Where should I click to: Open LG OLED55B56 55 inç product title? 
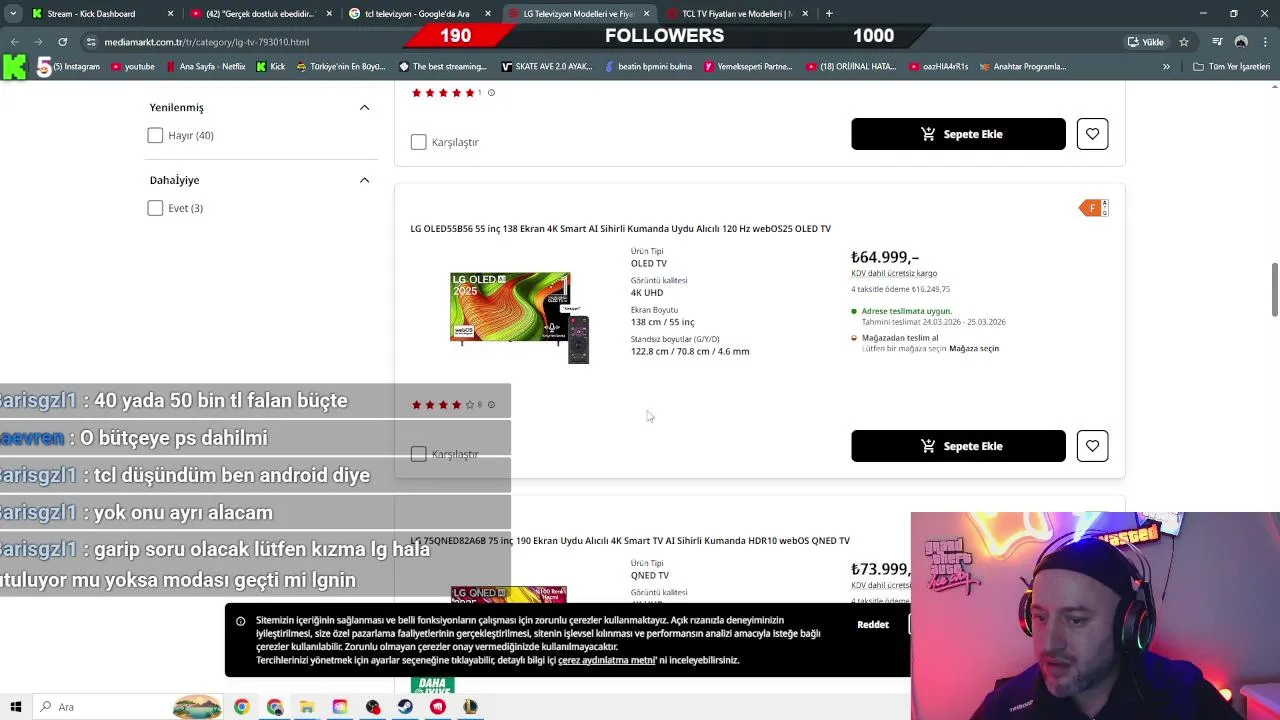pyautogui.click(x=620, y=228)
